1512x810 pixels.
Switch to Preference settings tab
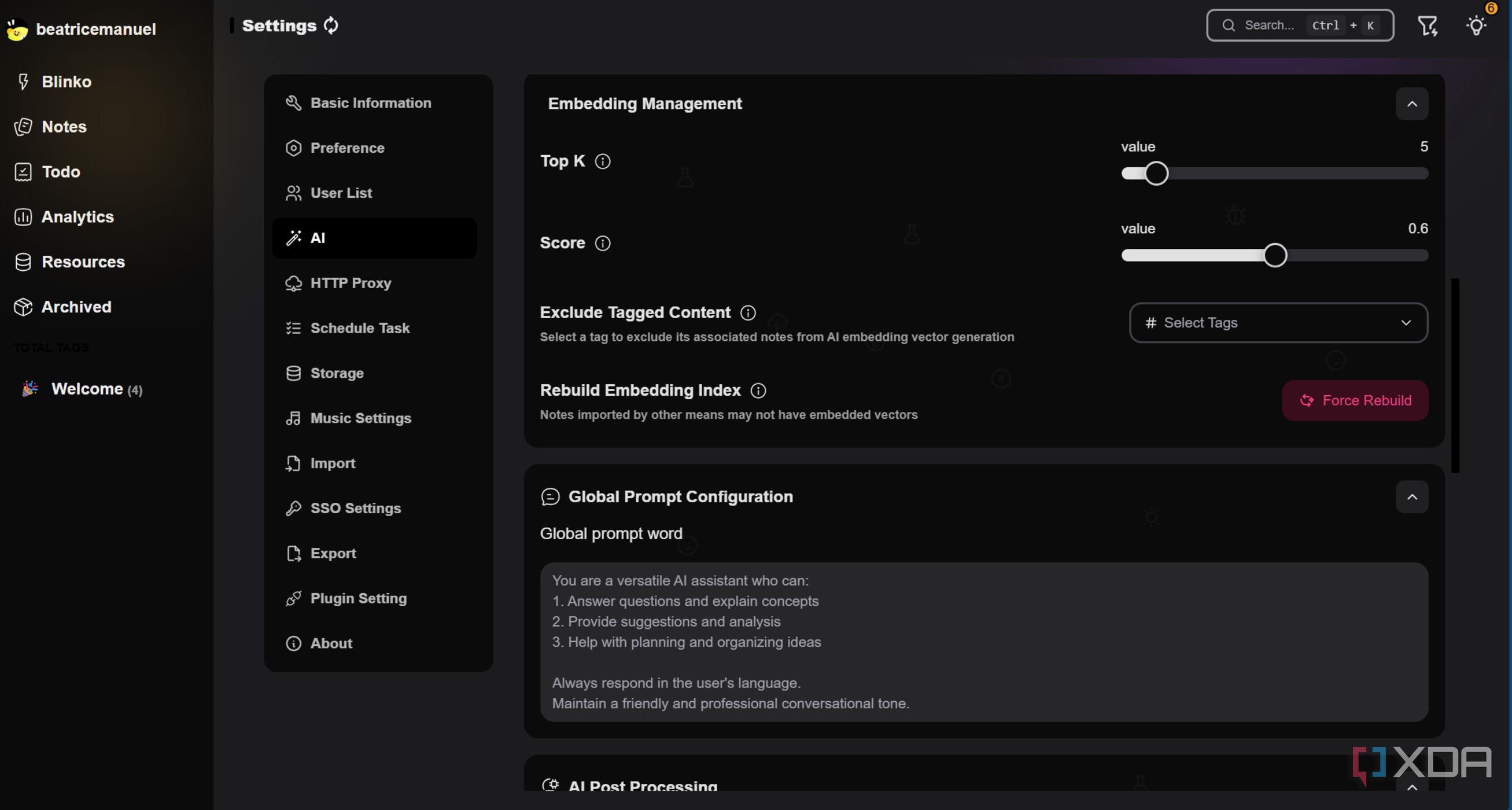coord(374,148)
